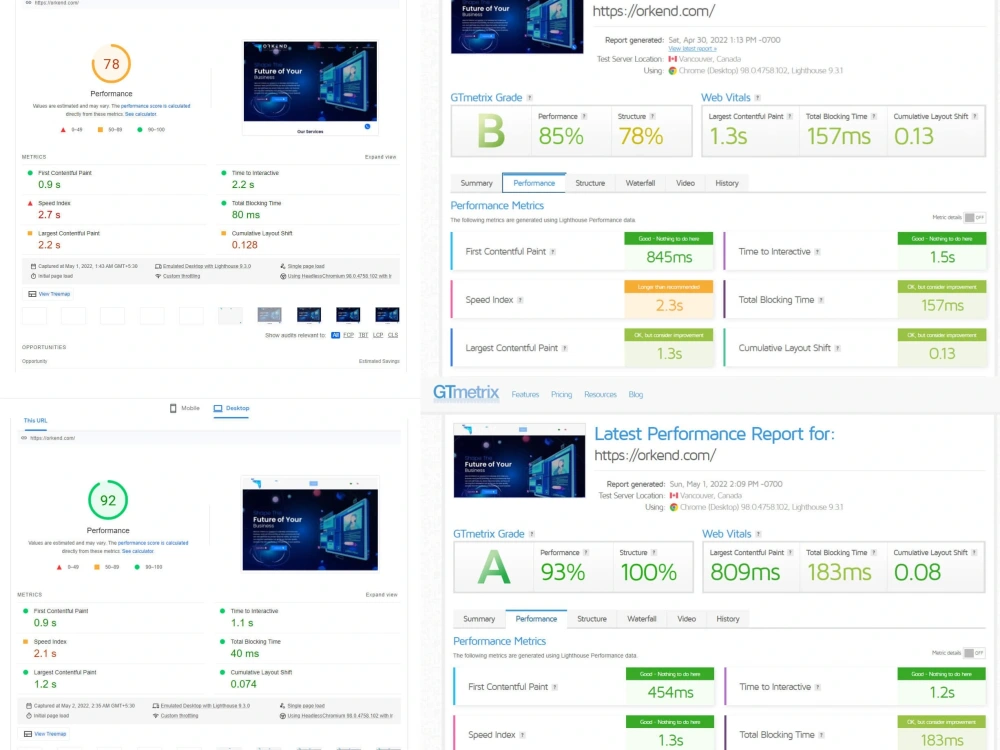Click help icon beside GTmetrix Grade in B report
Screen dimensions: 1000x750
[x=530, y=98]
